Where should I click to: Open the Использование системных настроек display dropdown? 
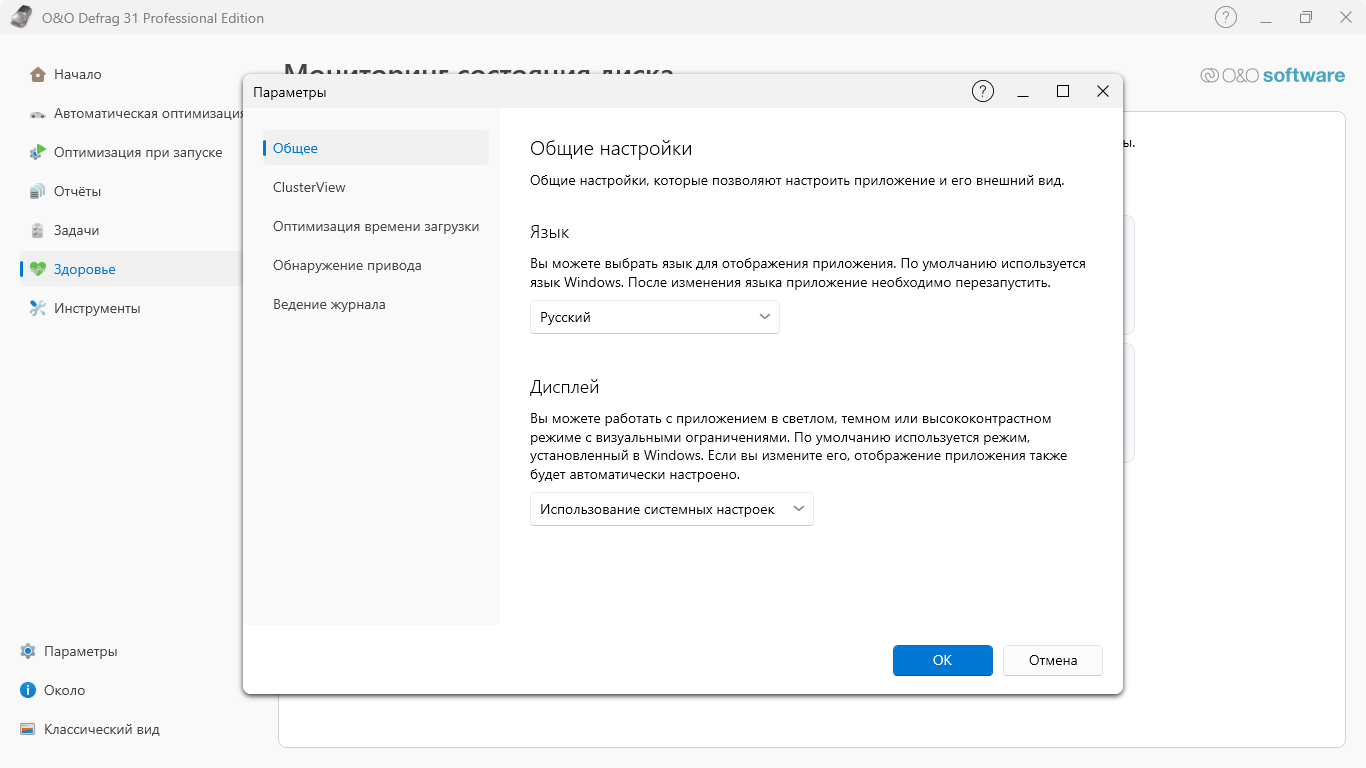pyautogui.click(x=672, y=509)
